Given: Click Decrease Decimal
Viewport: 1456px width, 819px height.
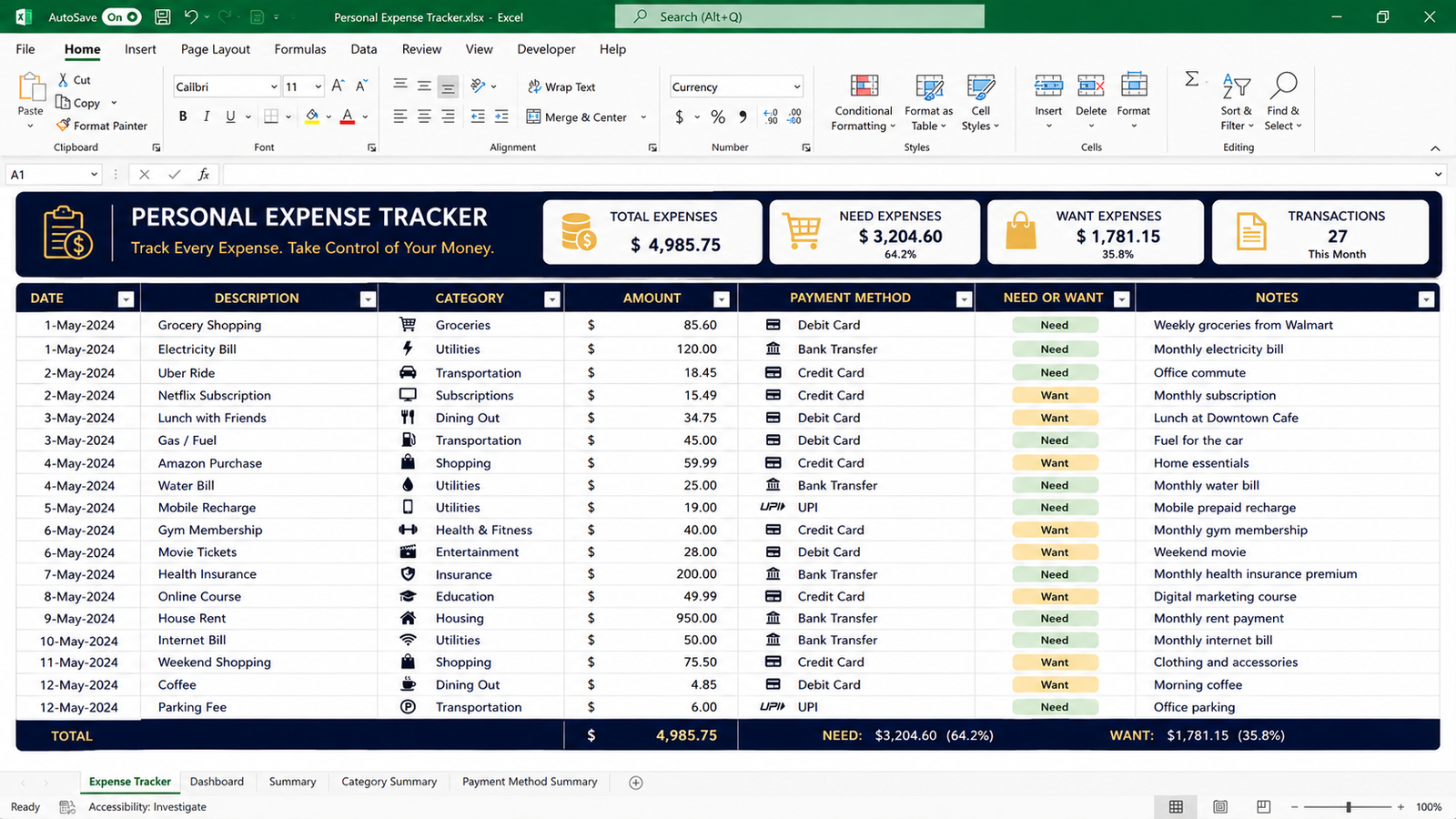Looking at the screenshot, I should [x=794, y=116].
